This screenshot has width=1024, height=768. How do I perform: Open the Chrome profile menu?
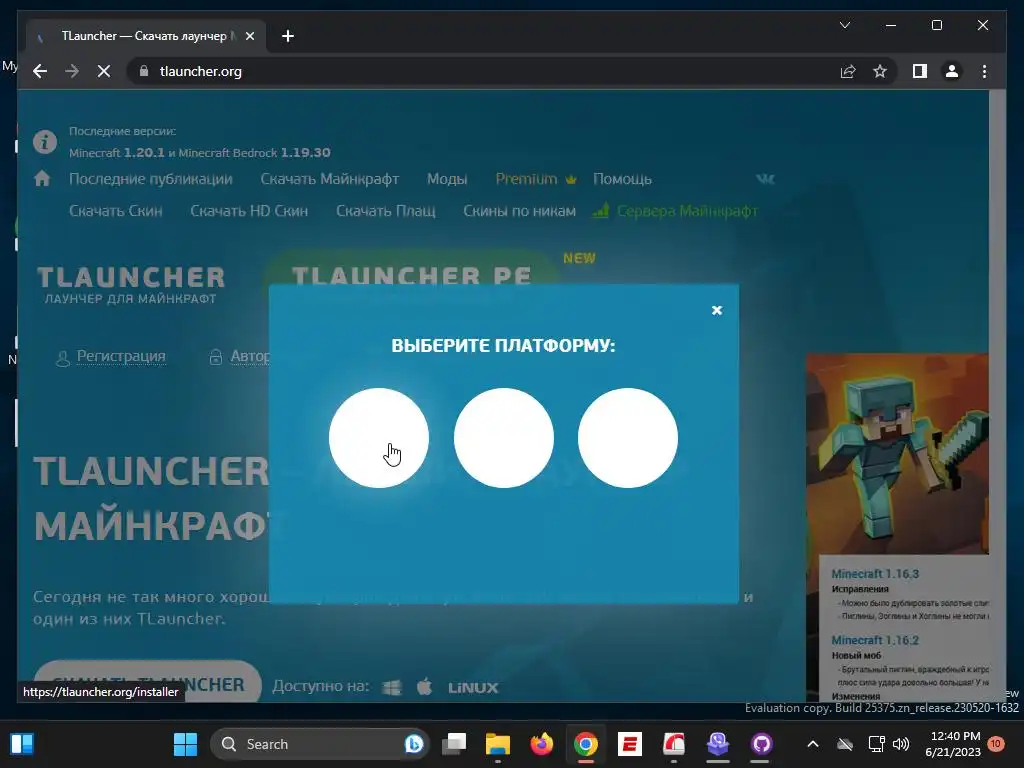tap(952, 71)
